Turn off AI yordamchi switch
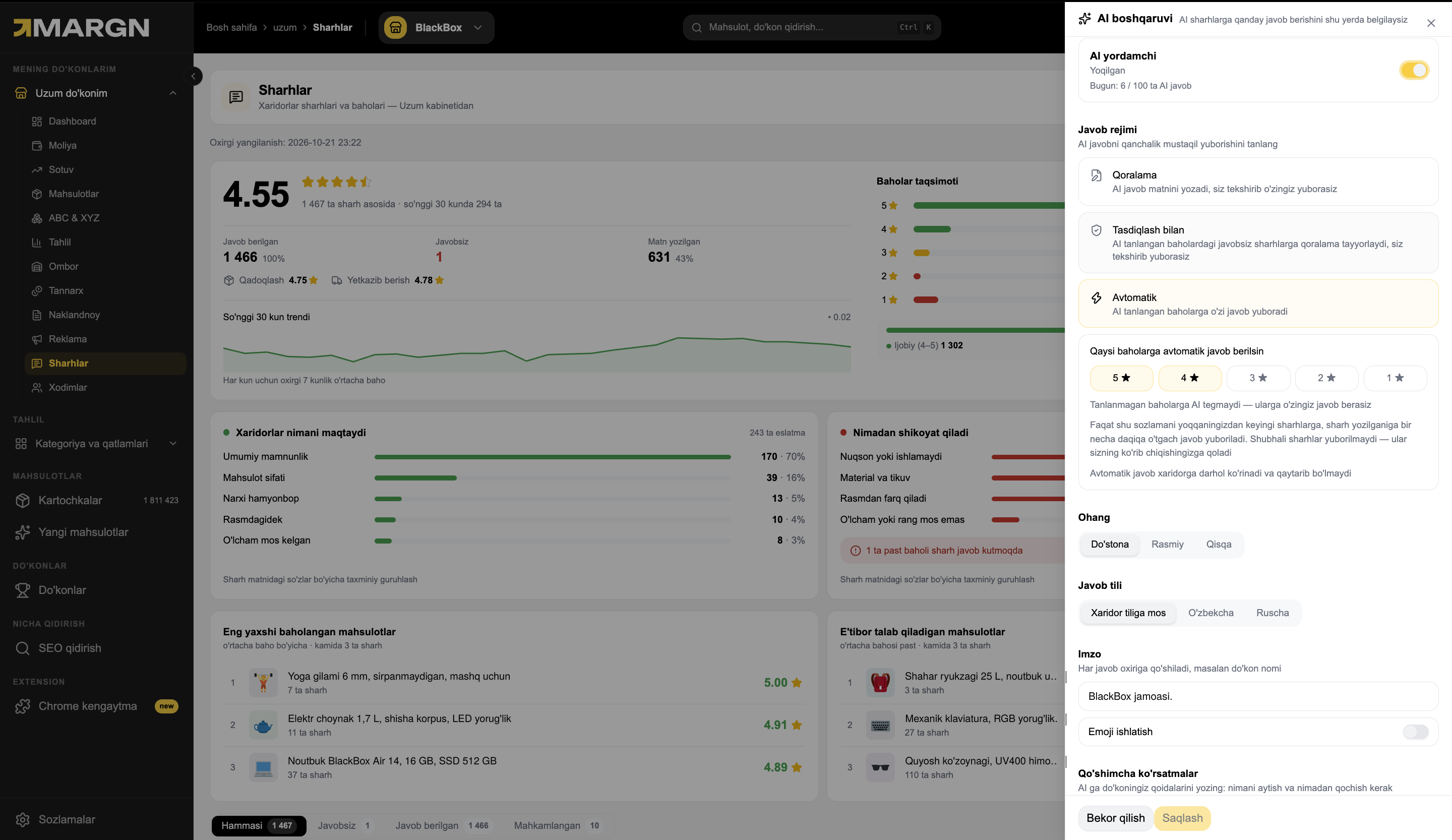Viewport: 1452px width, 840px height. coord(1414,70)
